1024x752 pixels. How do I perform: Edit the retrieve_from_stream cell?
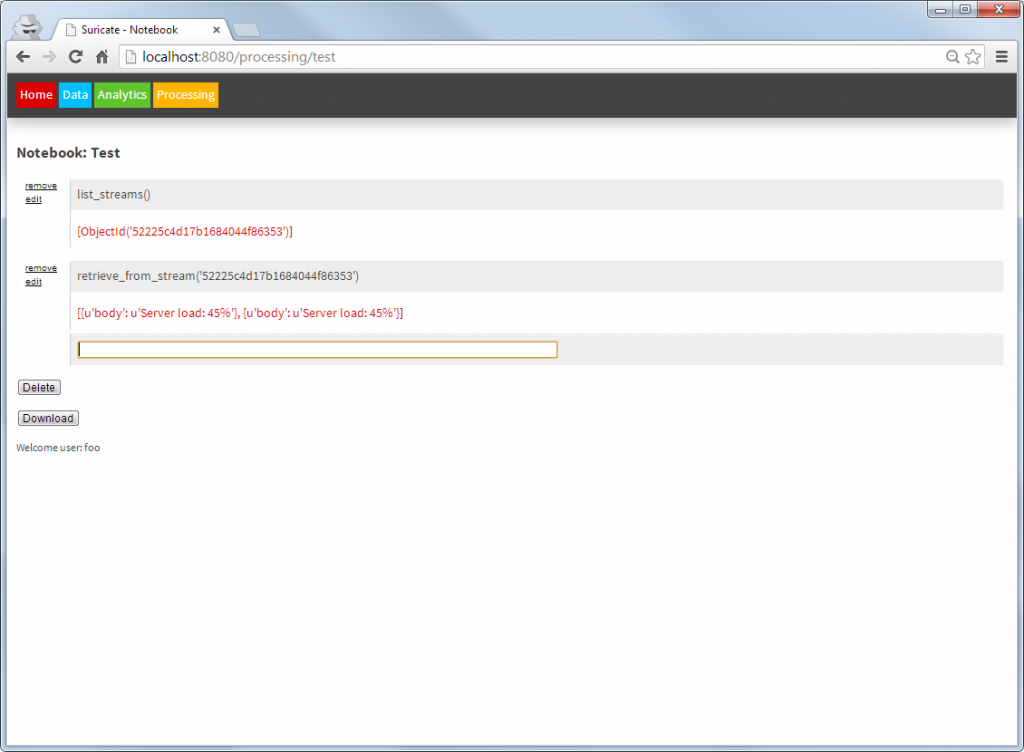point(33,282)
